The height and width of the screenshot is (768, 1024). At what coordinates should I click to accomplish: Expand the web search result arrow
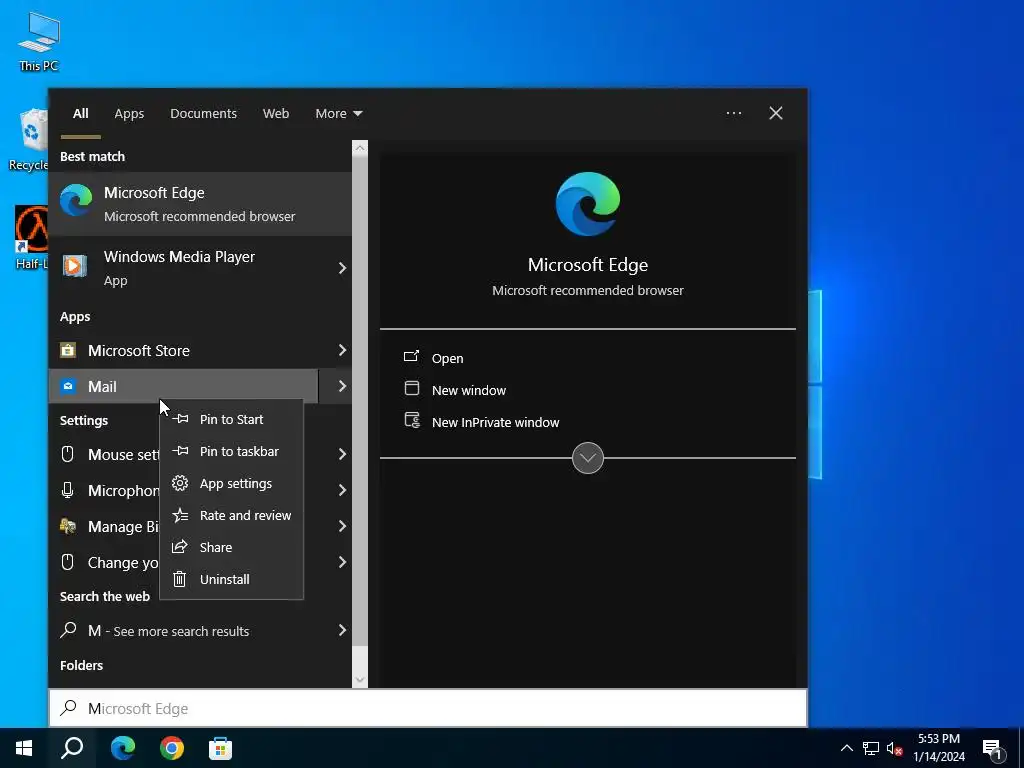(342, 631)
